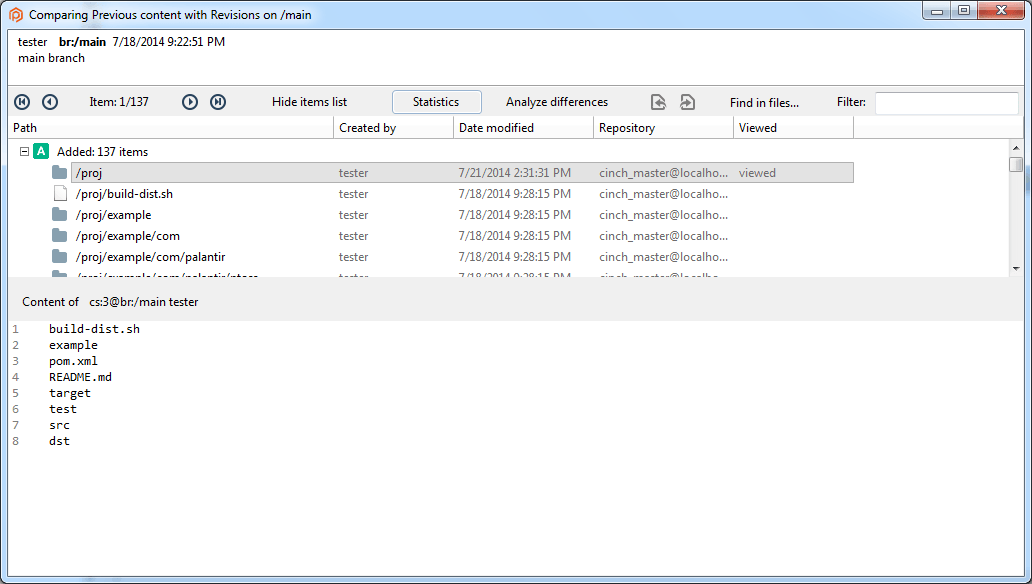Select the /proj/example/com row
This screenshot has height=584, width=1032.
click(463, 236)
